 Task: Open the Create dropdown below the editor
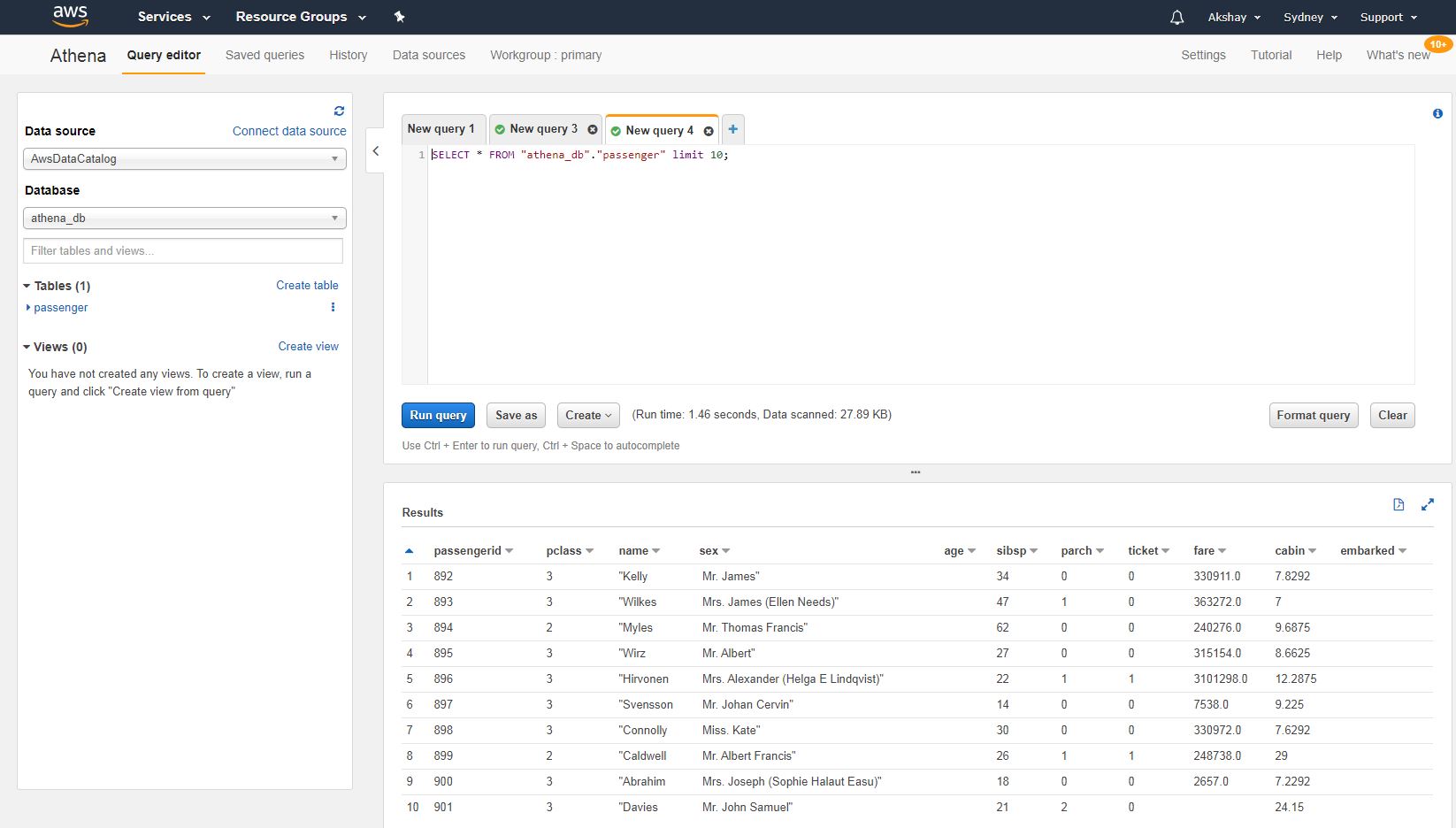click(x=587, y=415)
